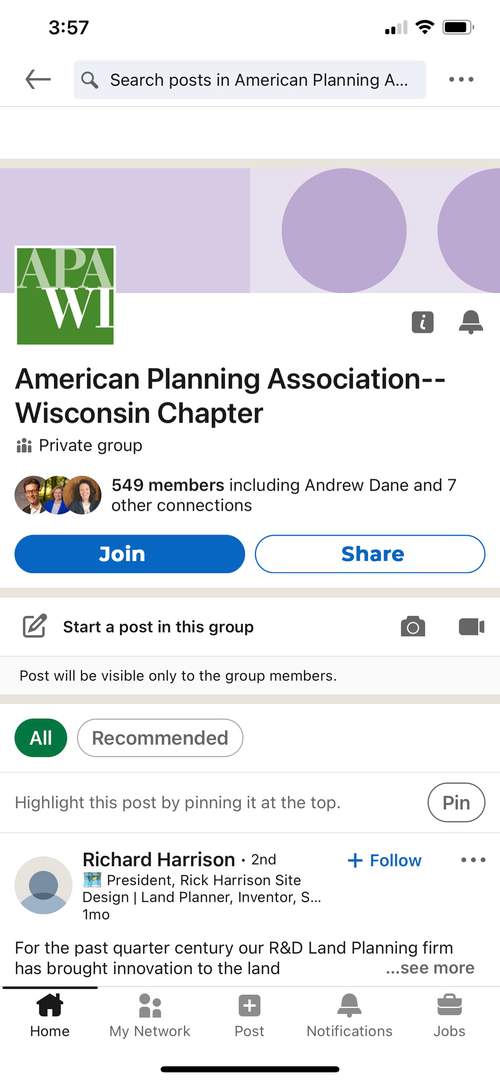The width and height of the screenshot is (500, 1082).
Task: Open Richard Harrison's post options menu
Action: (x=473, y=860)
